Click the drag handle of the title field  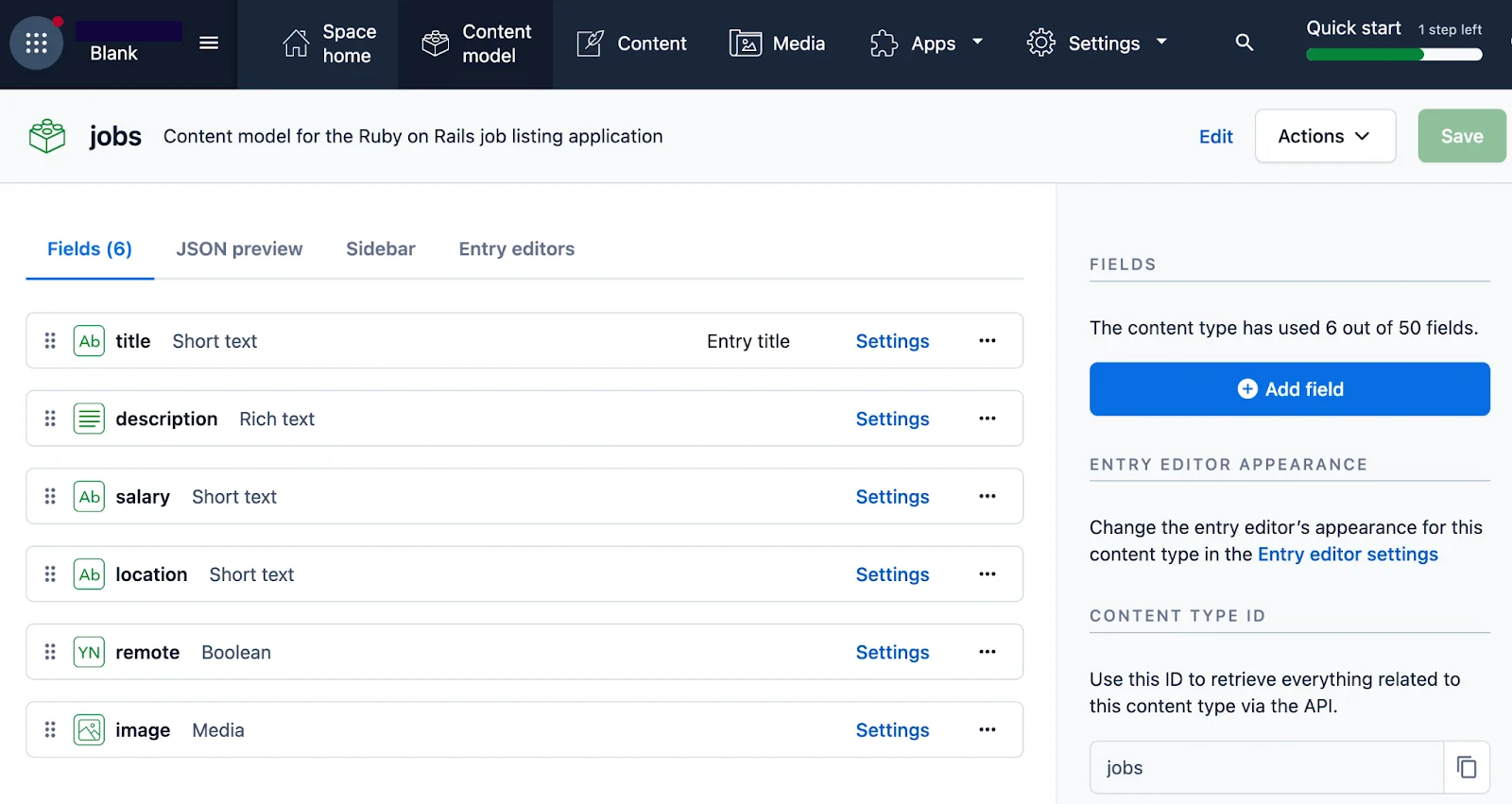[50, 341]
